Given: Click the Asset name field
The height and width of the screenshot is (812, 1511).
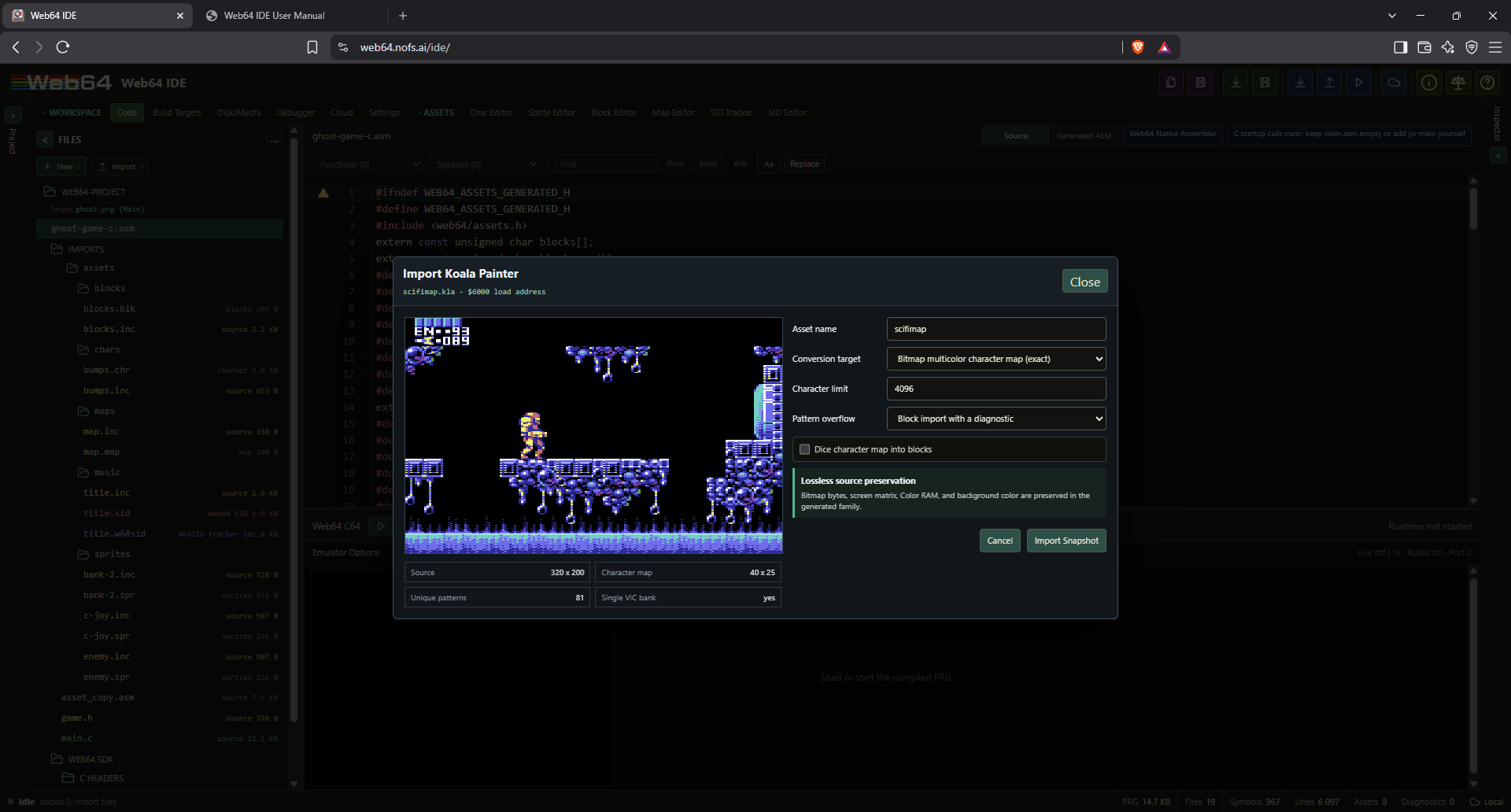Looking at the screenshot, I should (x=996, y=329).
